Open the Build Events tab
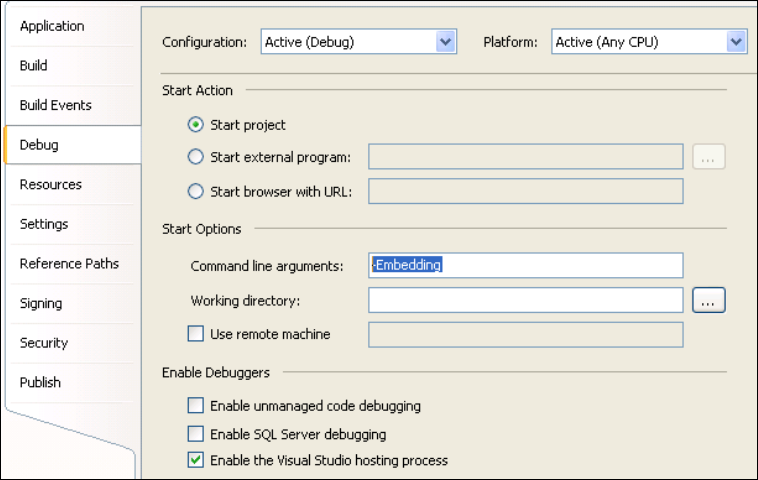Screen dimensions: 758x480 [55, 105]
